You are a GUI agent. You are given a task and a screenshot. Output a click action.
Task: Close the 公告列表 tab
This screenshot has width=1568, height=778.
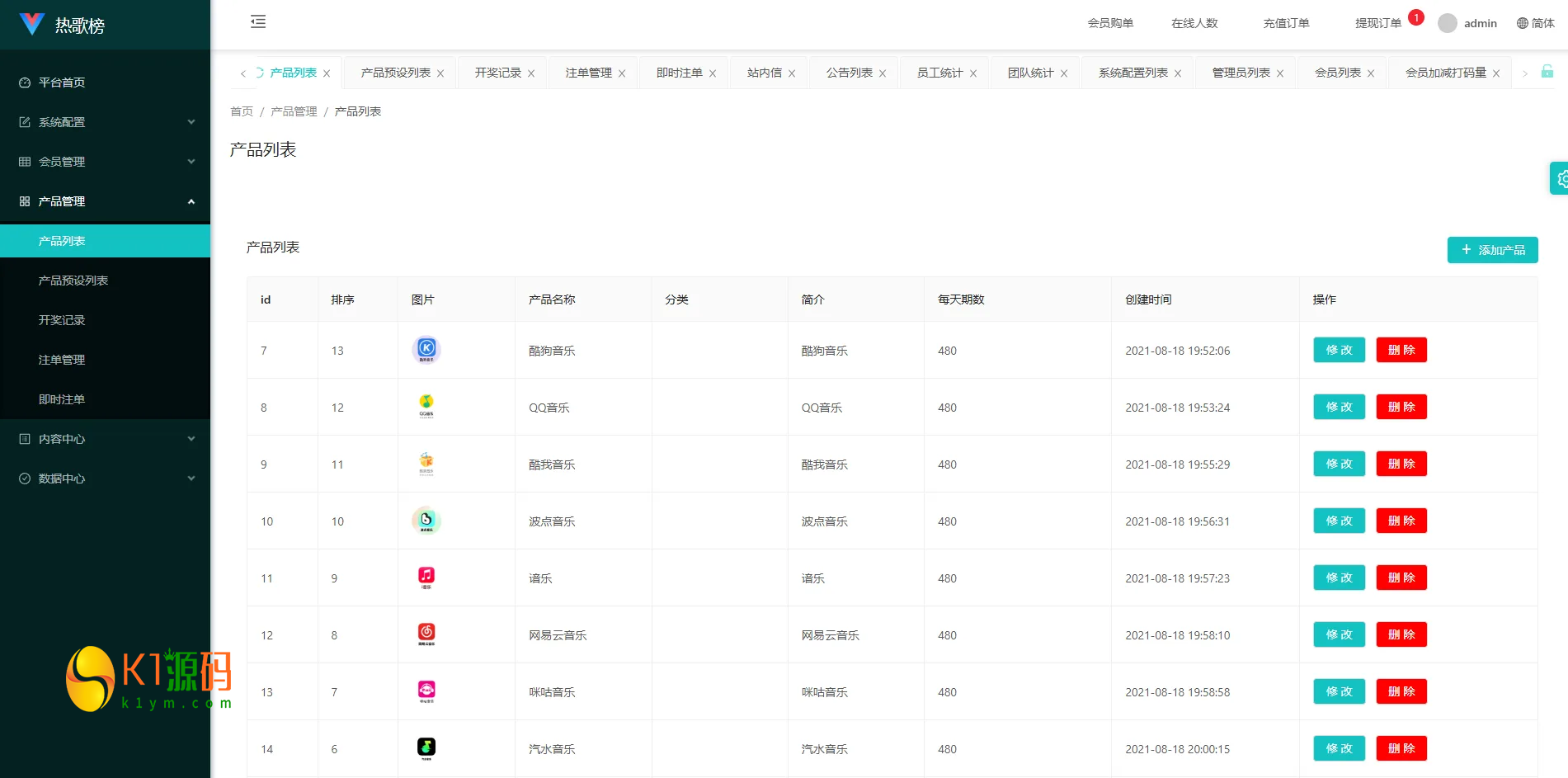pyautogui.click(x=883, y=73)
